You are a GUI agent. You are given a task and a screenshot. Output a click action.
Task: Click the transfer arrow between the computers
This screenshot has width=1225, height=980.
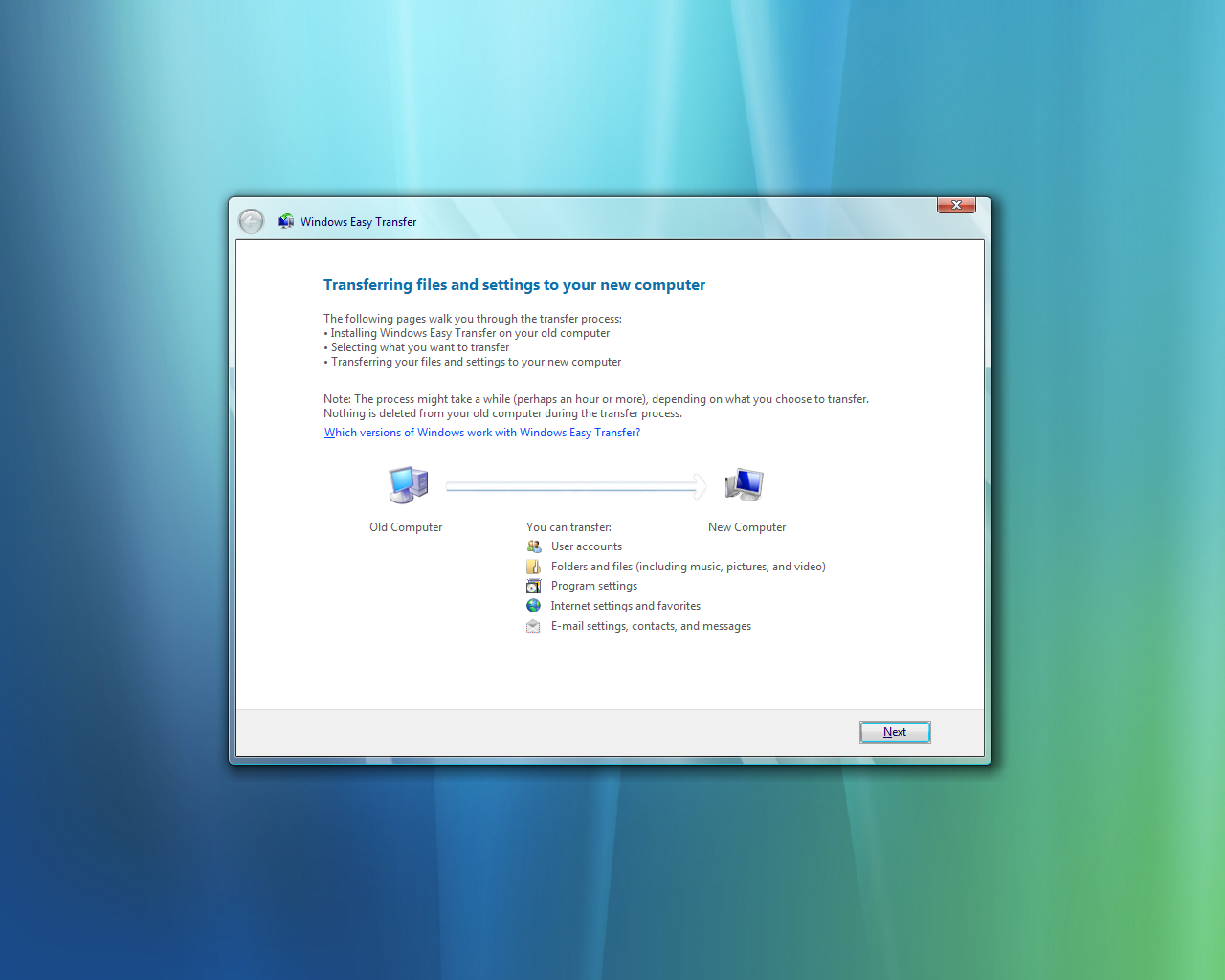point(576,486)
